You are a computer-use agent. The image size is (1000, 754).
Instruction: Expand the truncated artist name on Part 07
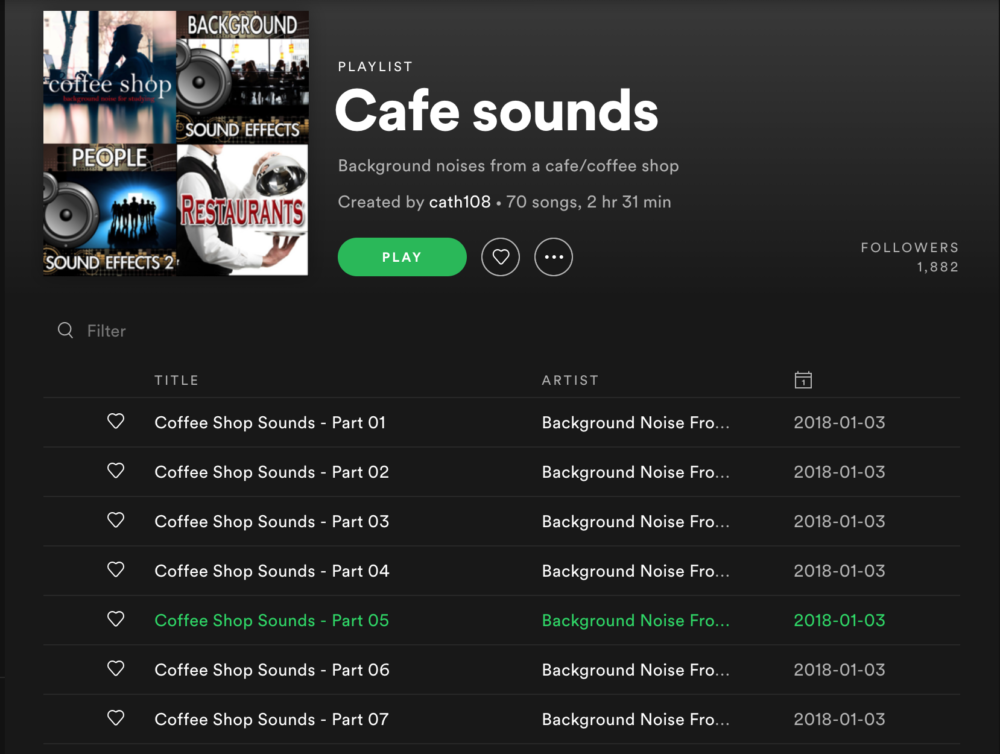[635, 719]
